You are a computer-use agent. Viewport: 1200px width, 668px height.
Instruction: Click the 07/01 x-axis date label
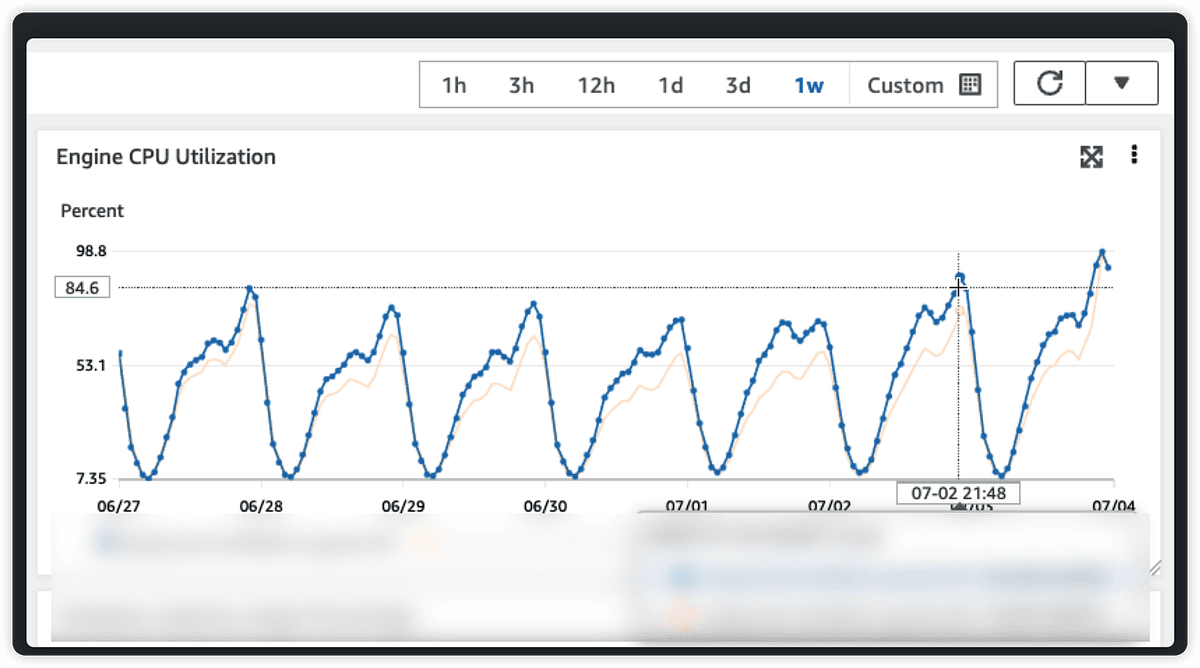687,506
